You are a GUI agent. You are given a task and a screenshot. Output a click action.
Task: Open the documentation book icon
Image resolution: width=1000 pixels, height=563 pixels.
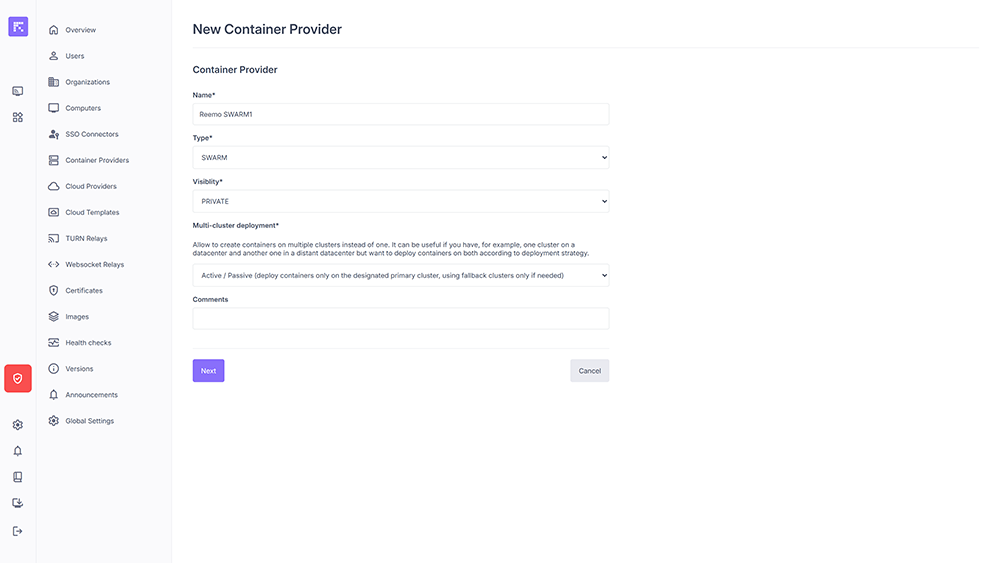click(18, 477)
